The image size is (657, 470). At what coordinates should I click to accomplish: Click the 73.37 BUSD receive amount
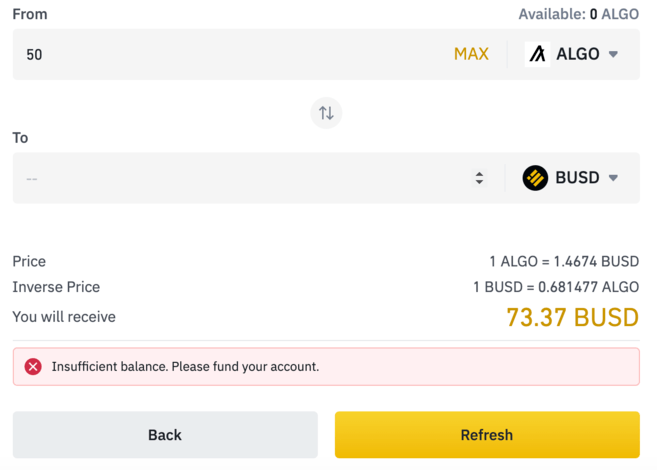(x=572, y=318)
